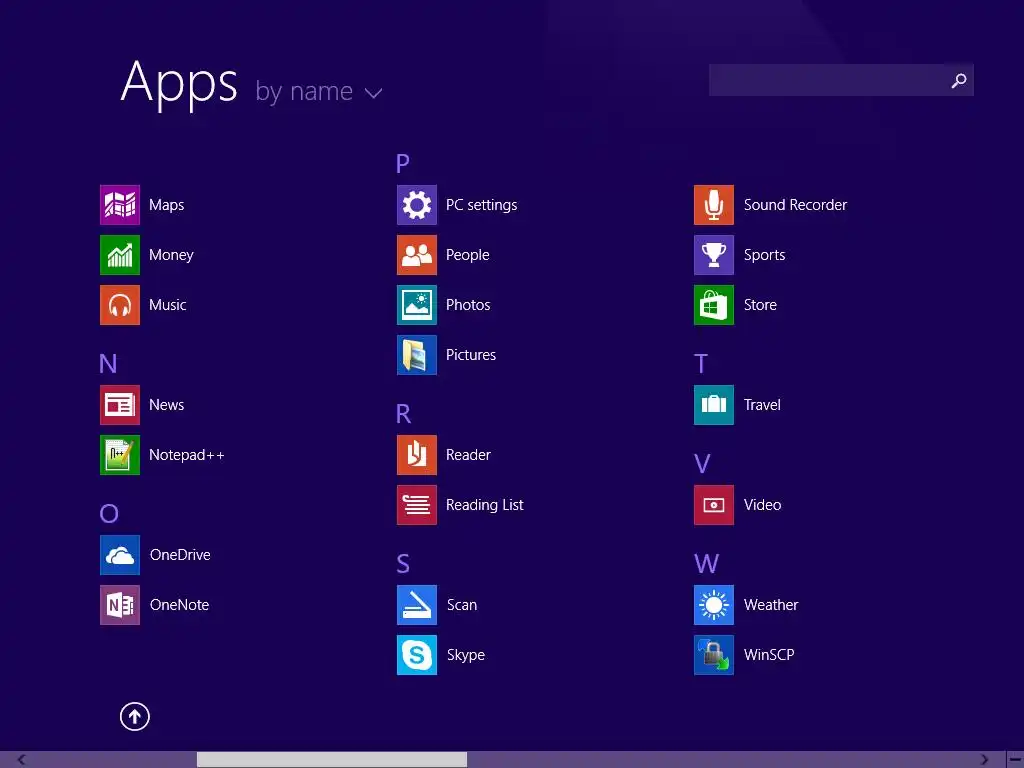This screenshot has width=1024, height=768.
Task: Click the 'Pictures' text label
Action: (x=471, y=355)
